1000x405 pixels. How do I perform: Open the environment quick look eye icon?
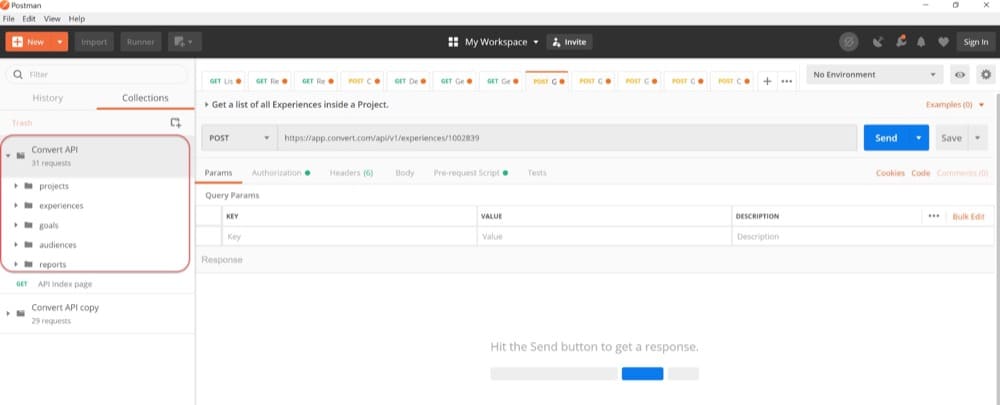point(960,75)
